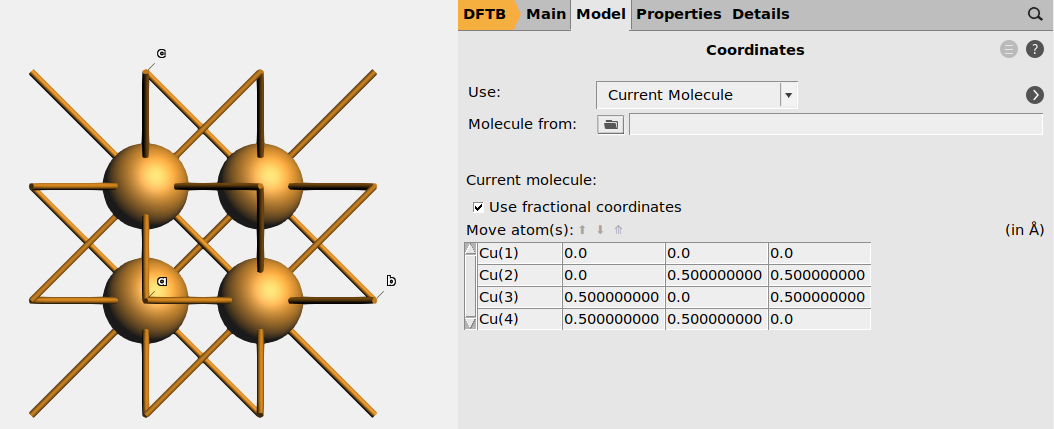Open the Properties tab

678,14
